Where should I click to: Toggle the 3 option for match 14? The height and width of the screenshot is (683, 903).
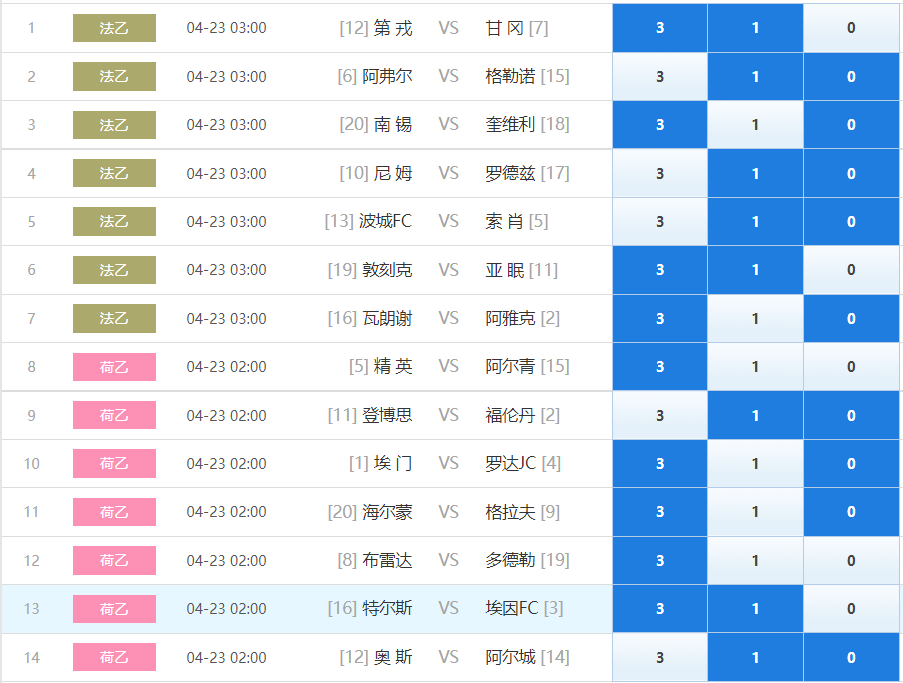660,657
